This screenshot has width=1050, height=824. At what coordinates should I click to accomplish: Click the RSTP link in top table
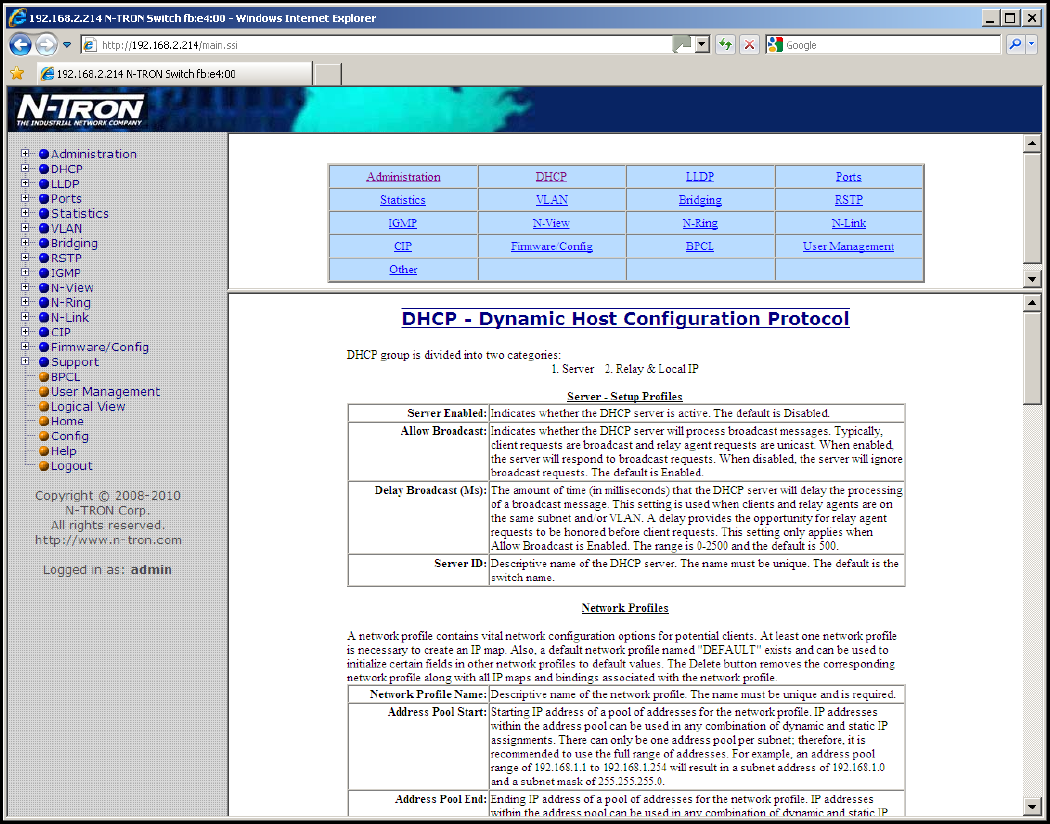[848, 199]
